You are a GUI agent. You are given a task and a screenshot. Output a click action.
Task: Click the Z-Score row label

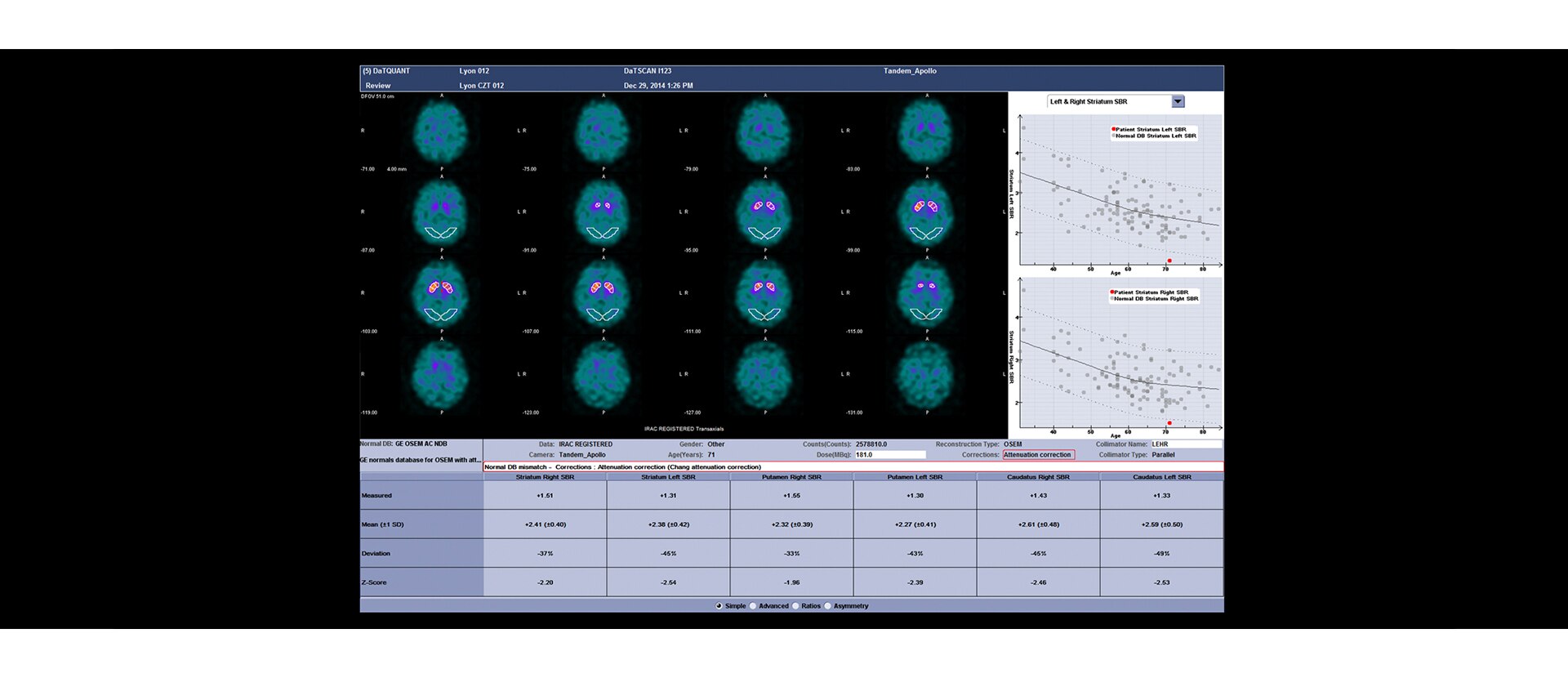click(x=421, y=582)
